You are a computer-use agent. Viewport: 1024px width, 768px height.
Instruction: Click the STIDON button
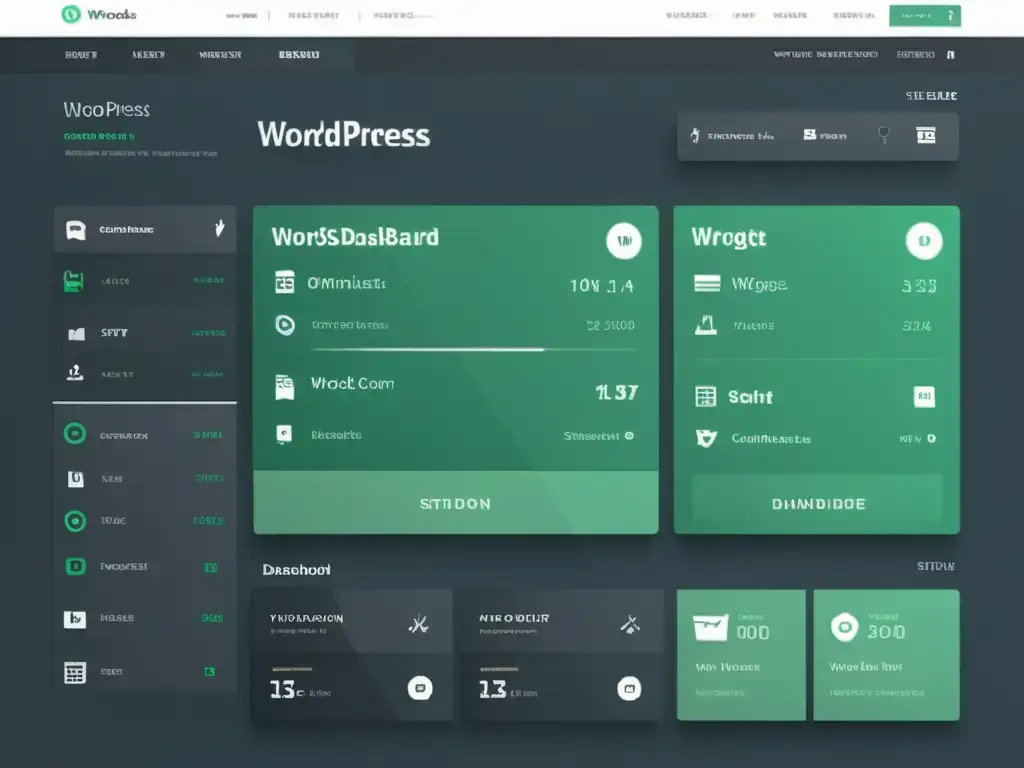[x=456, y=503]
